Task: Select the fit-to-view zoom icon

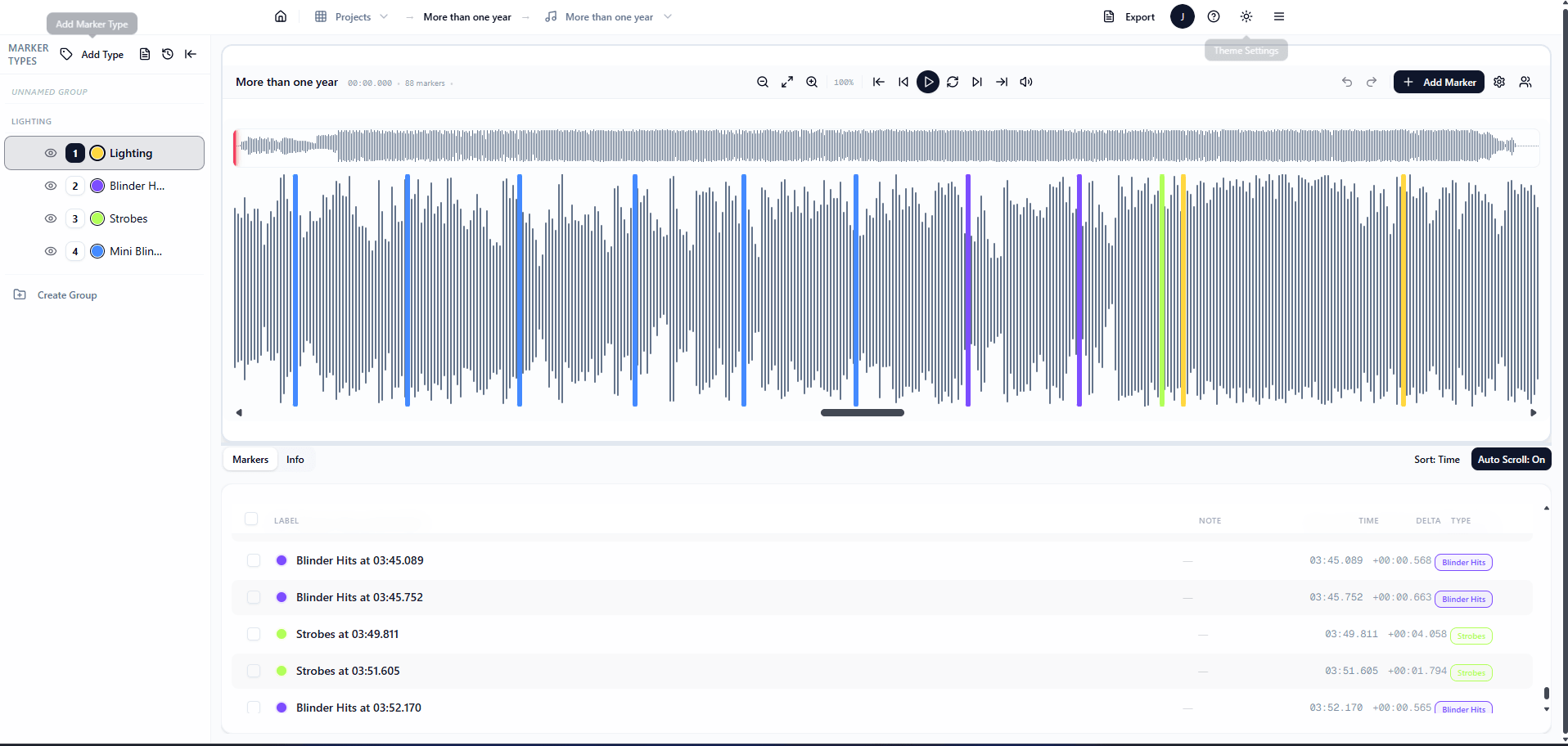Action: pos(786,82)
